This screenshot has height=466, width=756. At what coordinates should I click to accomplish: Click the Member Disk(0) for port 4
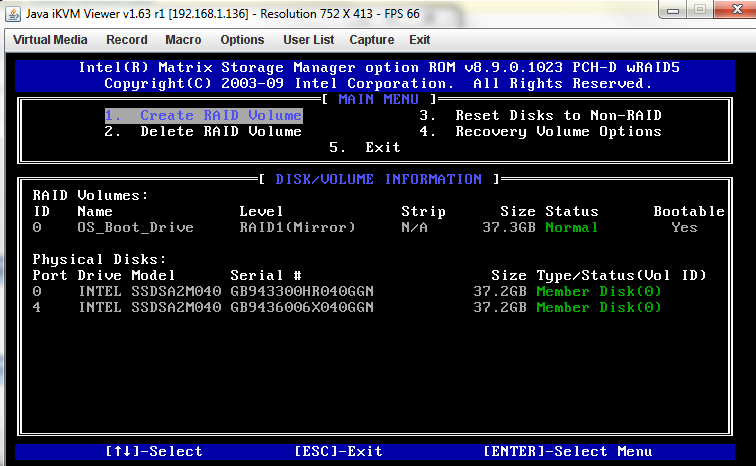pos(599,307)
